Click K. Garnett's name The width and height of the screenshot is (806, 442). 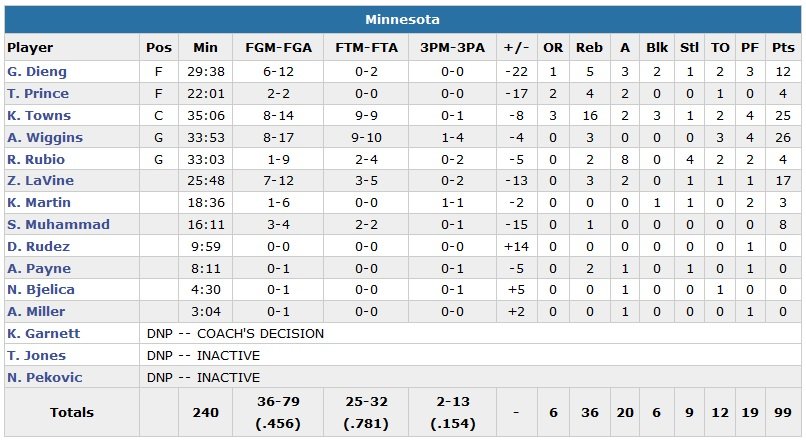click(43, 333)
